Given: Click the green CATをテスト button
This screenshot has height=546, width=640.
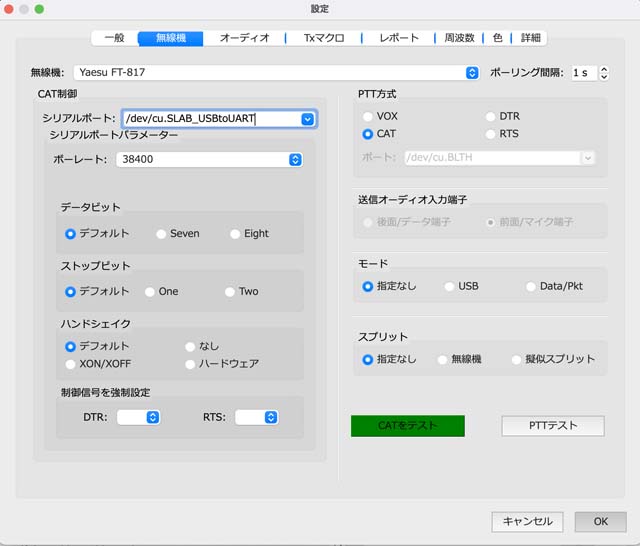Looking at the screenshot, I should [408, 426].
